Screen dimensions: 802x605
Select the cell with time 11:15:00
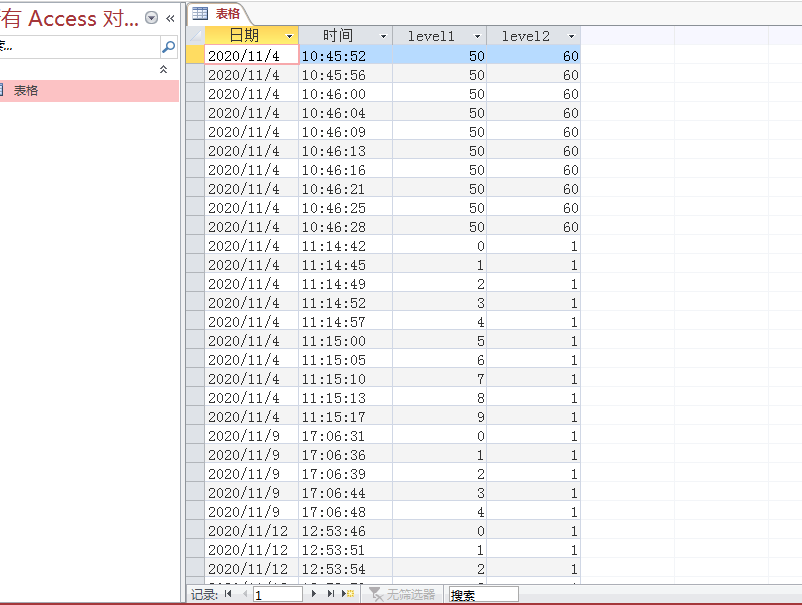346,340
